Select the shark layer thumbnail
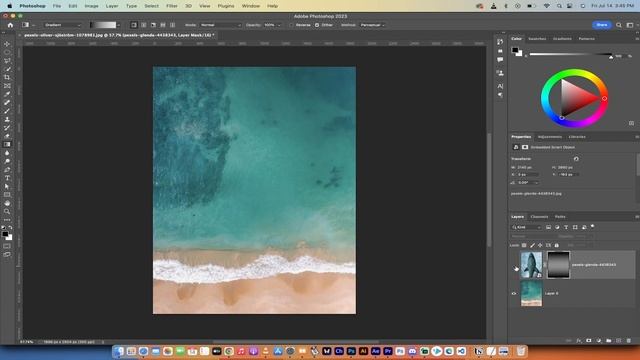 tap(531, 265)
